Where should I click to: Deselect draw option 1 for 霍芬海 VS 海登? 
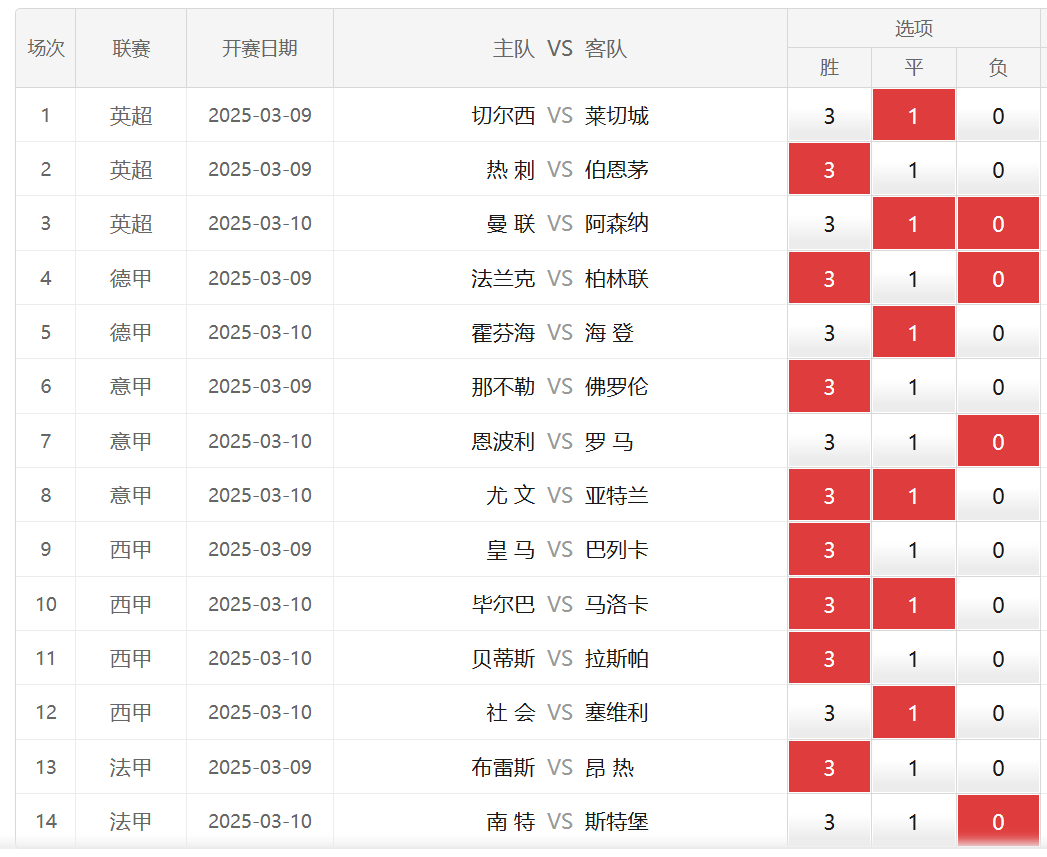point(913,332)
